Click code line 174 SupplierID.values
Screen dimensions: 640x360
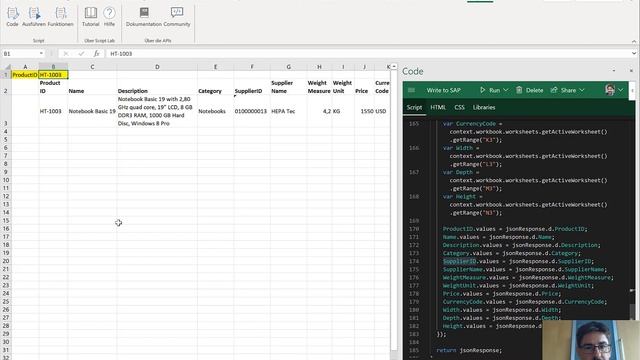[x=518, y=261]
